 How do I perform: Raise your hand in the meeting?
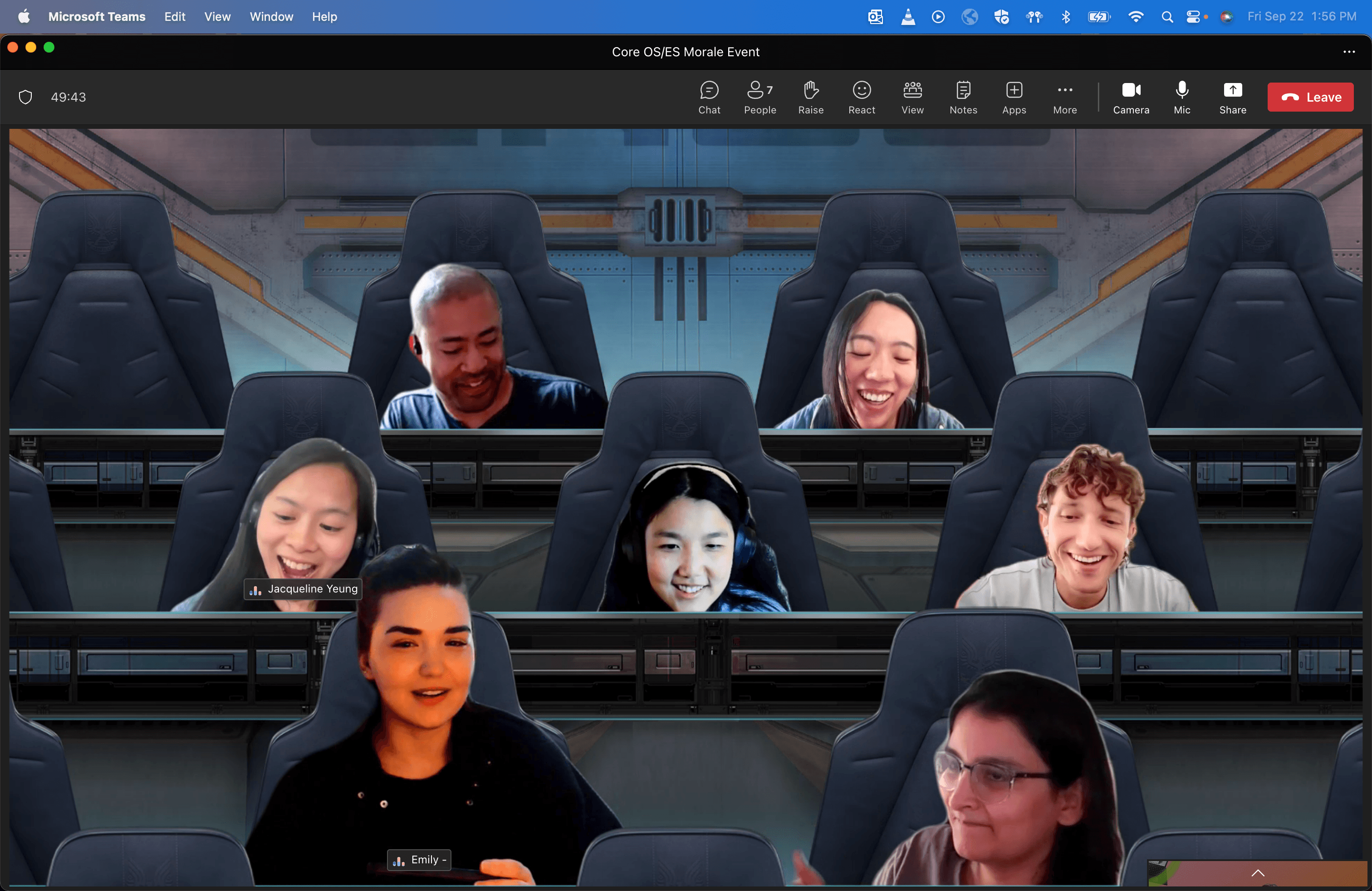coord(810,98)
